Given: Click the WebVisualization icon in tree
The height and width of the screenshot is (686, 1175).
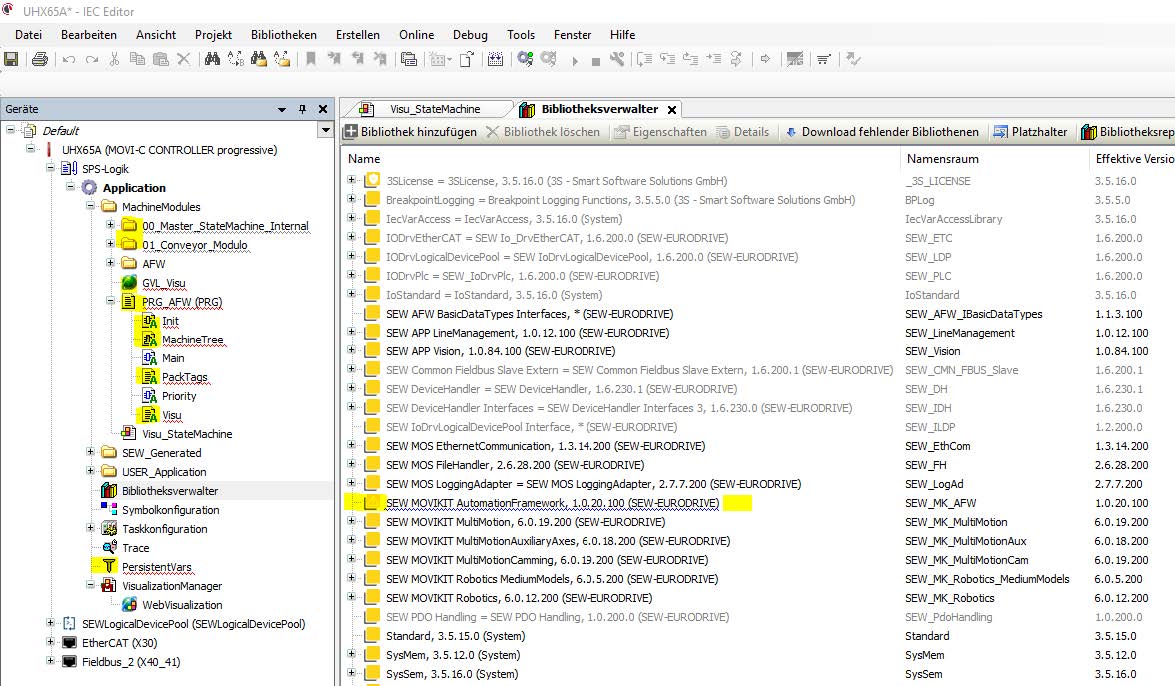Looking at the screenshot, I should coord(129,605).
